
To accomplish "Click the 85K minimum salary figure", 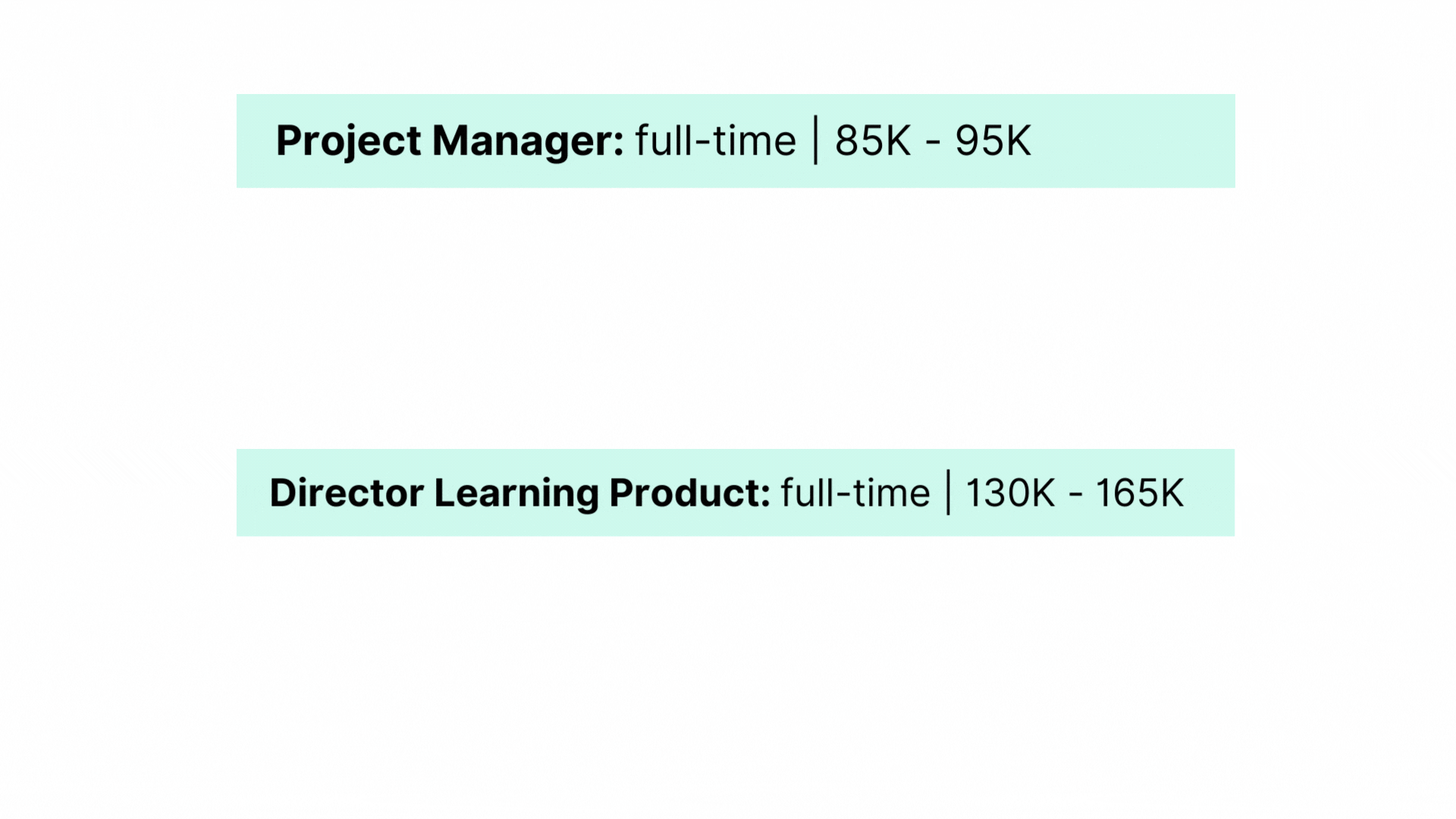I will 872,141.
